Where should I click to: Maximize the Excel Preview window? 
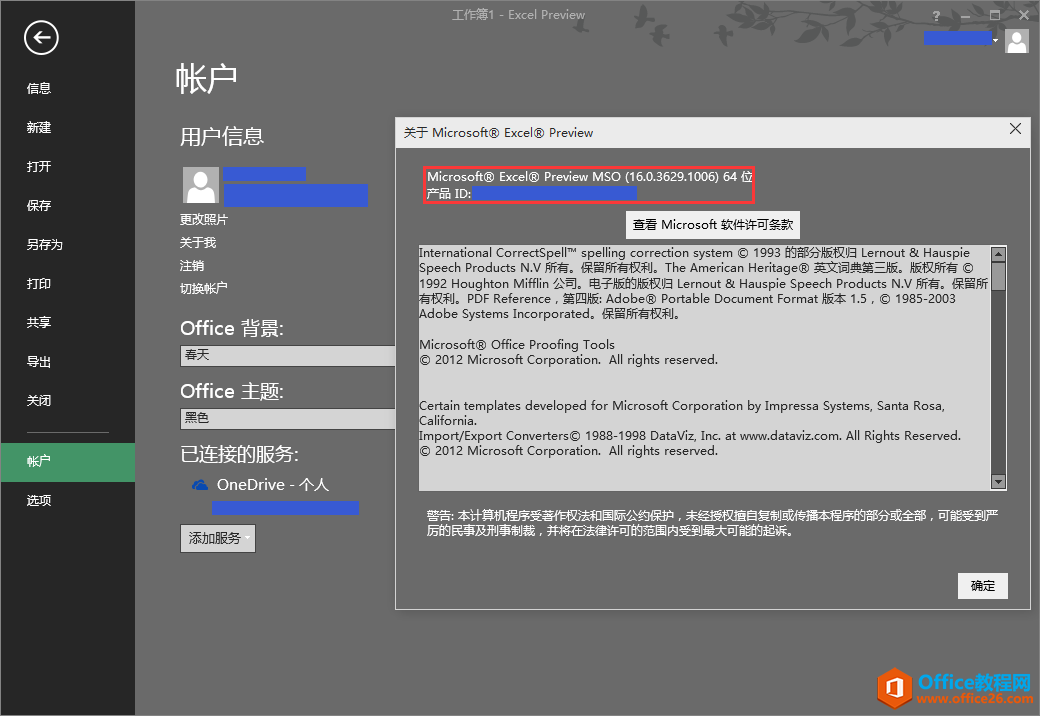click(995, 15)
